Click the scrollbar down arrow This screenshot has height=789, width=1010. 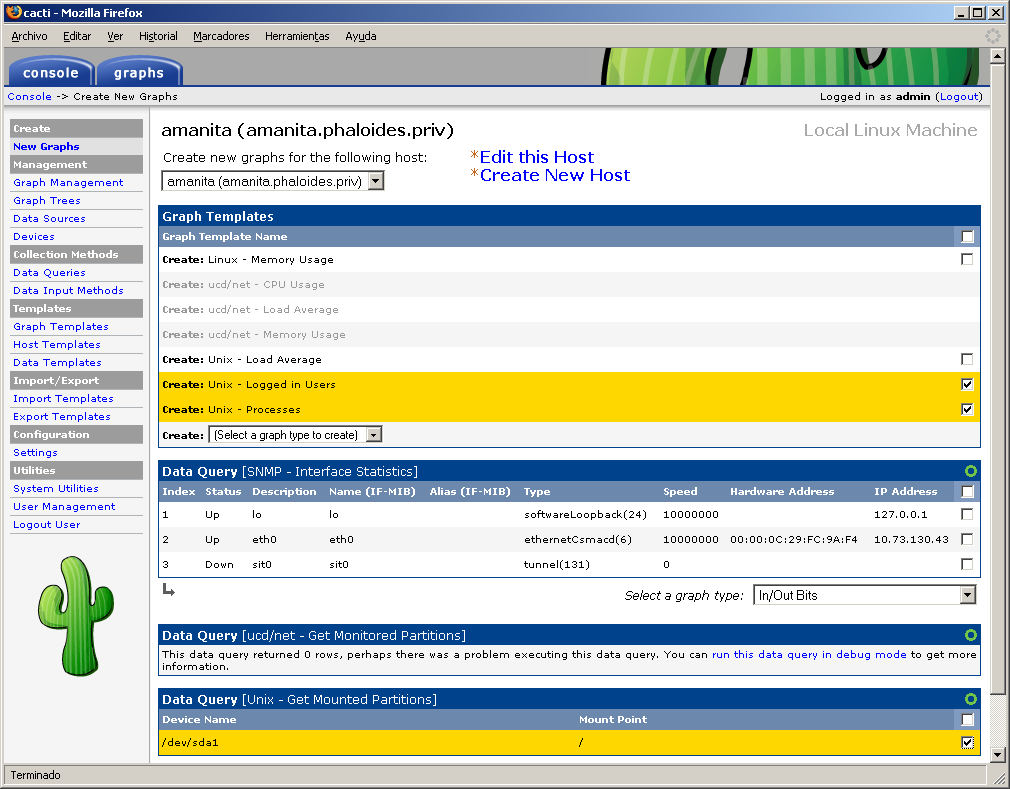tap(997, 754)
